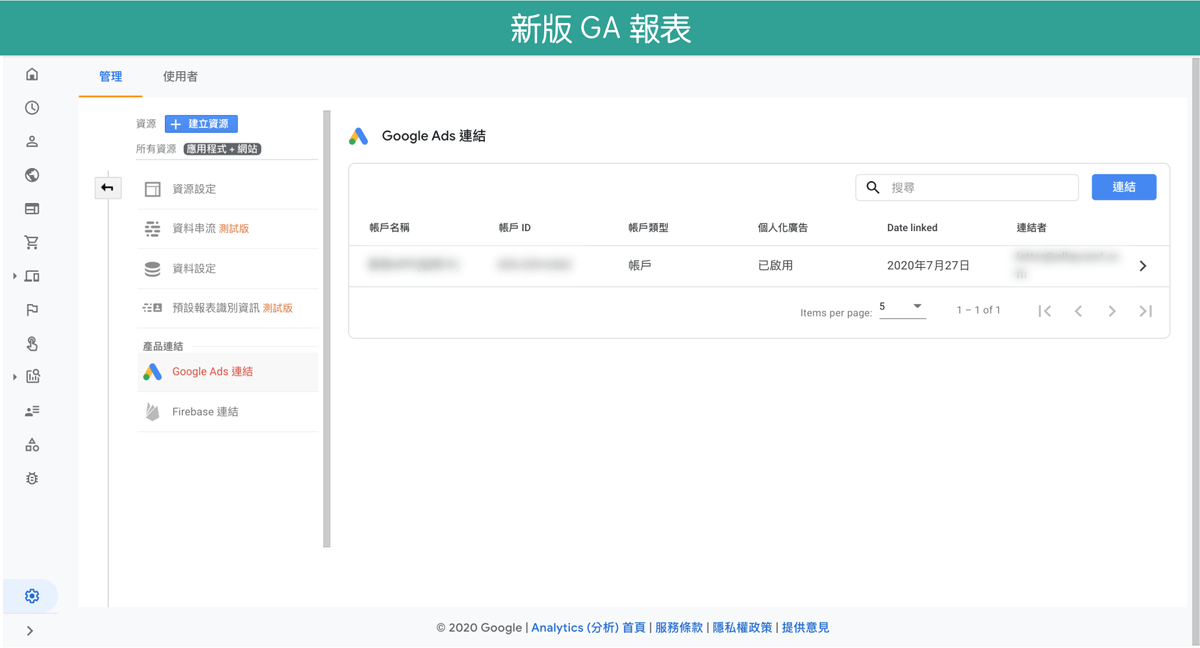Open Firebase 連結 menu item
Image resolution: width=1200 pixels, height=648 pixels.
click(228, 412)
